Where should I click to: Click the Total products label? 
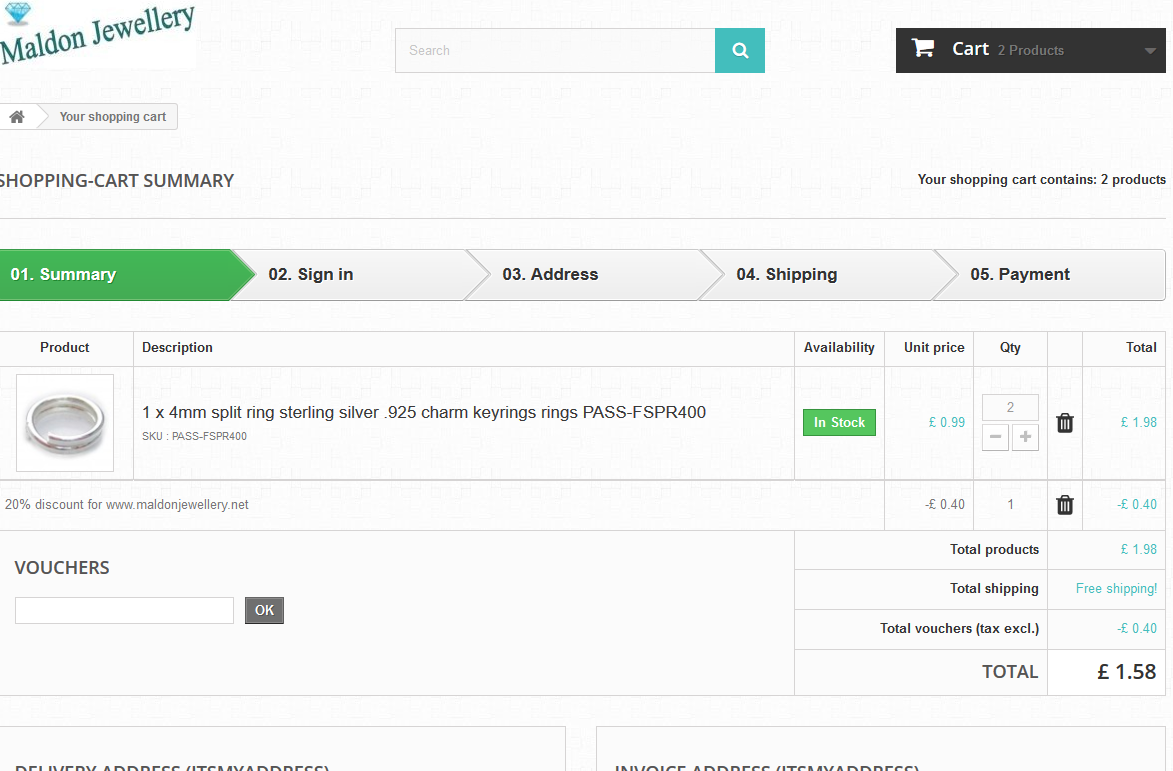(994, 550)
